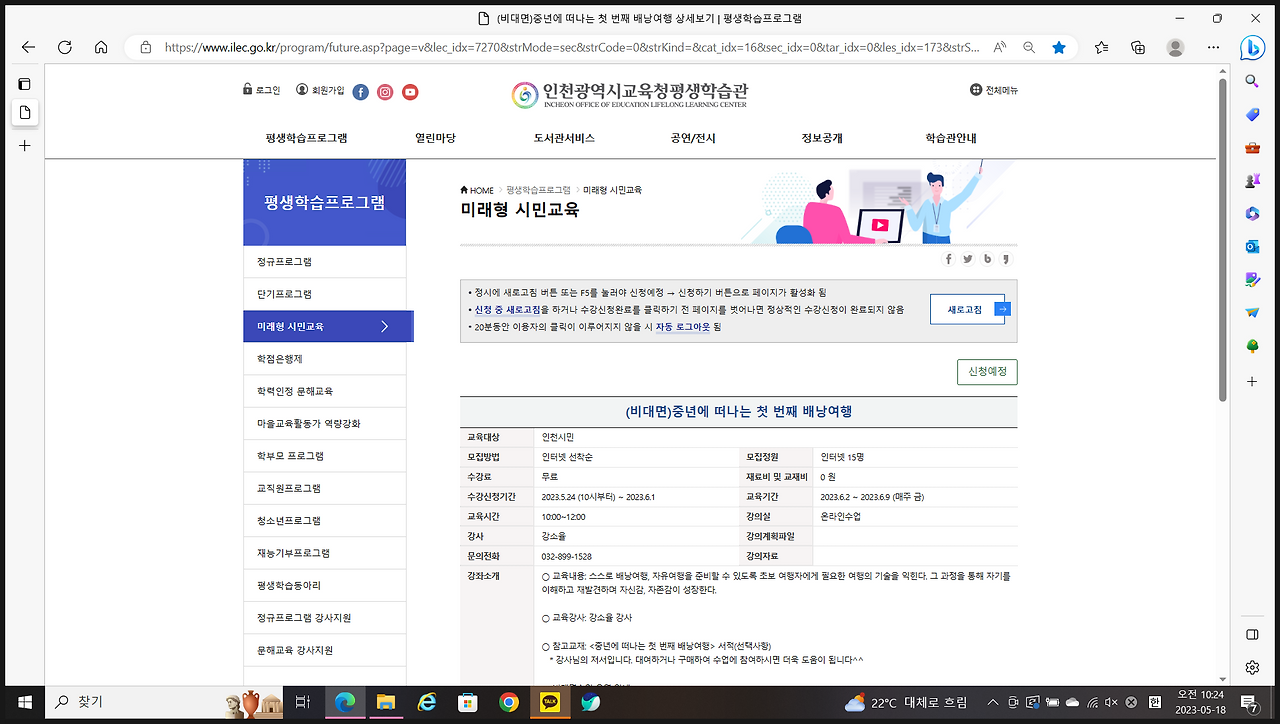Viewport: 1280px width, 724px height.
Task: Click the 회원가입 sign-up link
Action: click(x=320, y=90)
